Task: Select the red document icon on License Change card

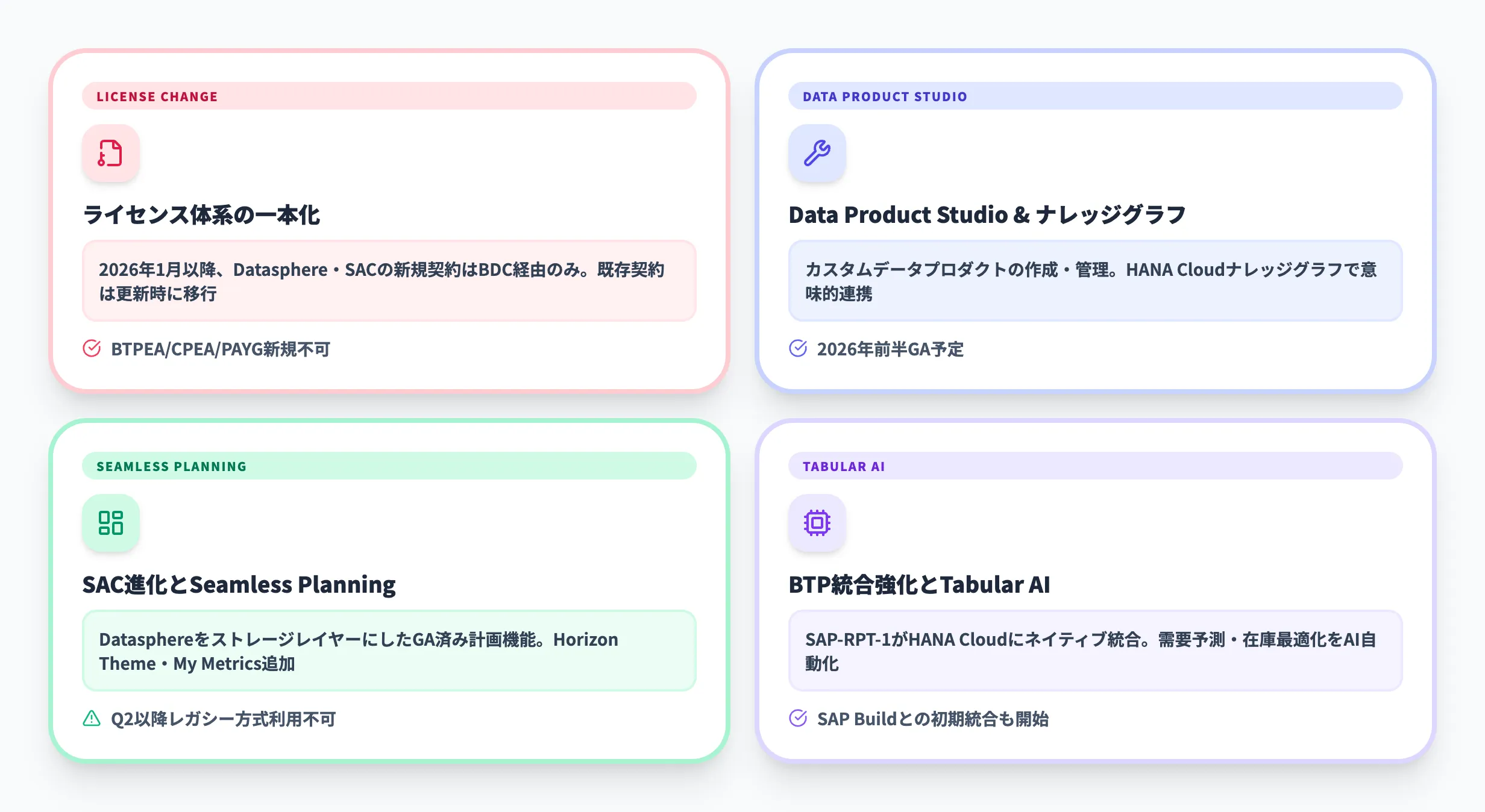Action: click(111, 154)
